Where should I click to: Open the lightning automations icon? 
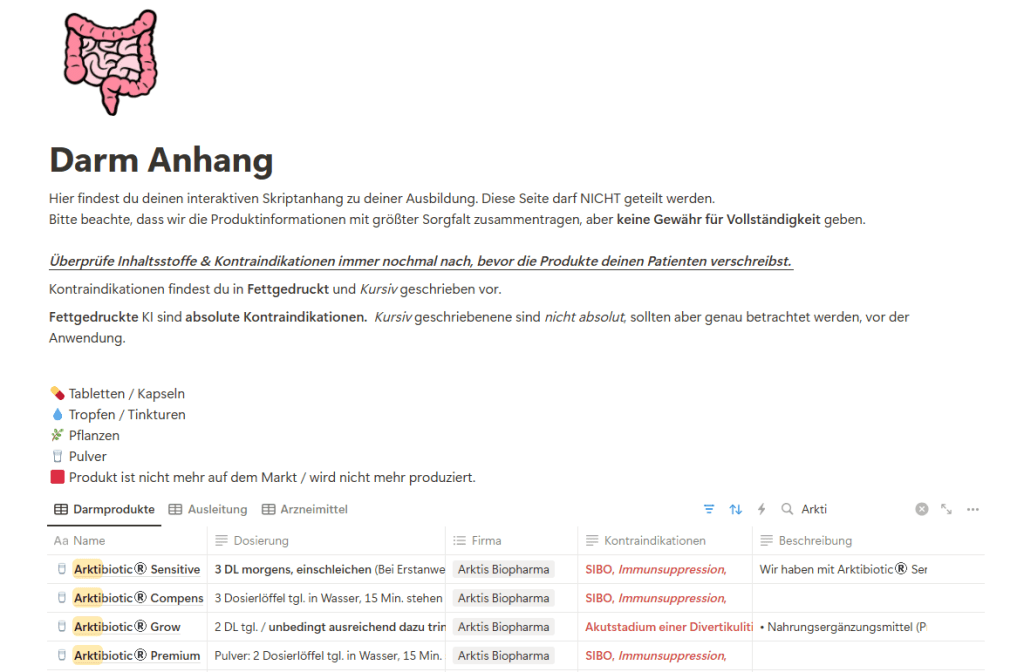[x=761, y=509]
